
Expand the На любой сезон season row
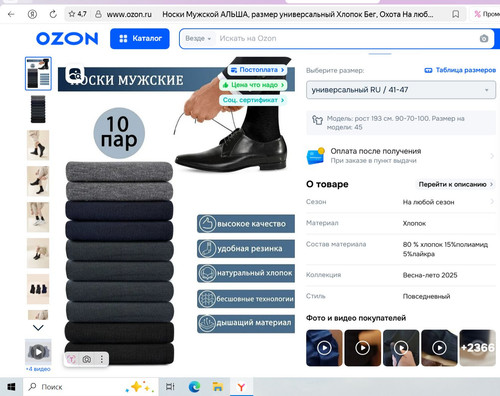(x=401, y=202)
